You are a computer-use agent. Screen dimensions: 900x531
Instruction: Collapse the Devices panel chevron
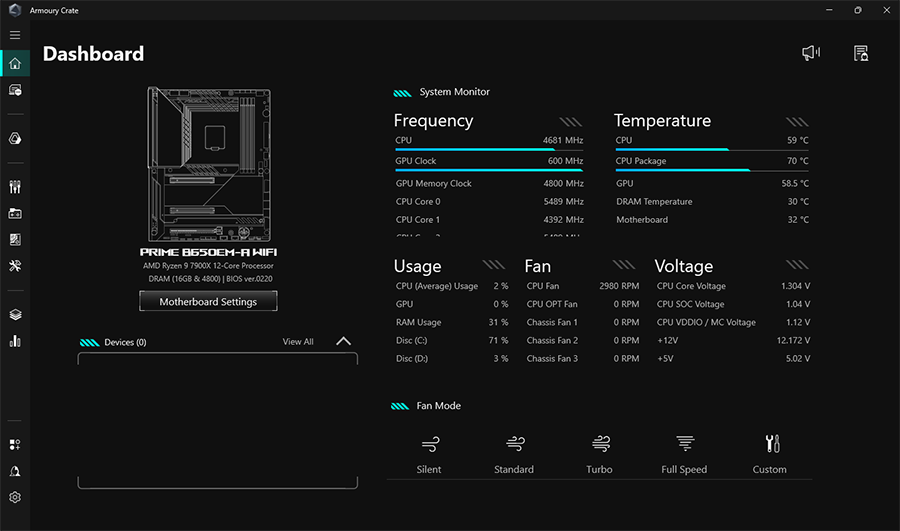[x=343, y=341]
